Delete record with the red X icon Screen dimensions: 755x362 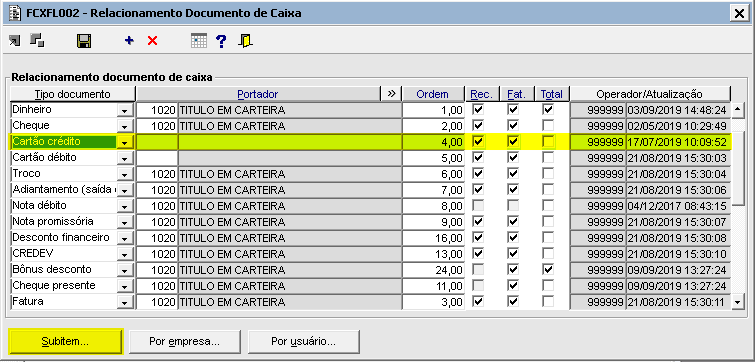pyautogui.click(x=153, y=41)
